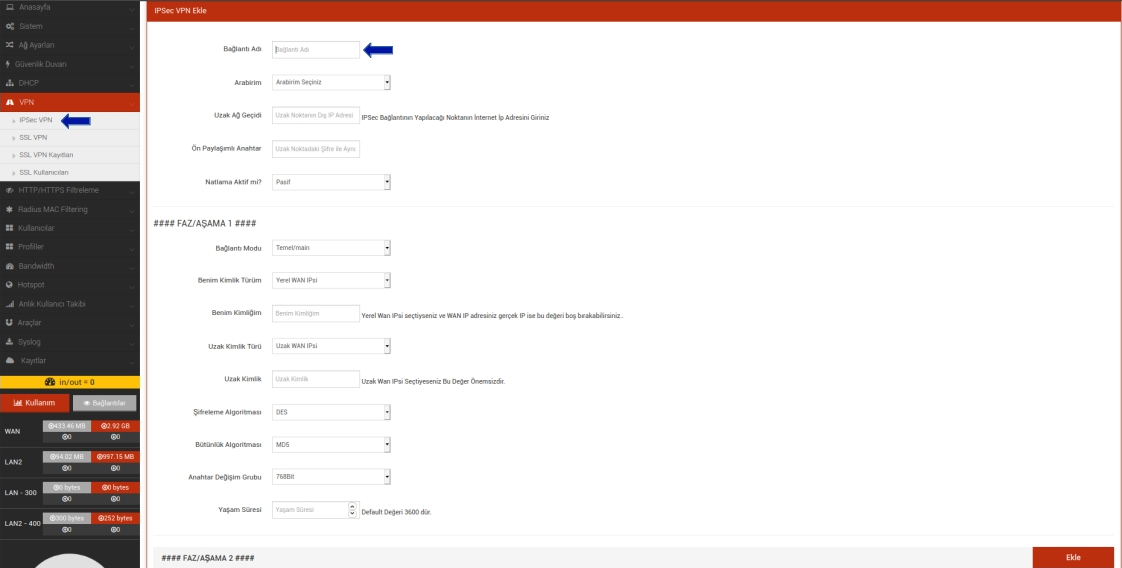Open the Bağlantı Modu dropdown

point(331,248)
